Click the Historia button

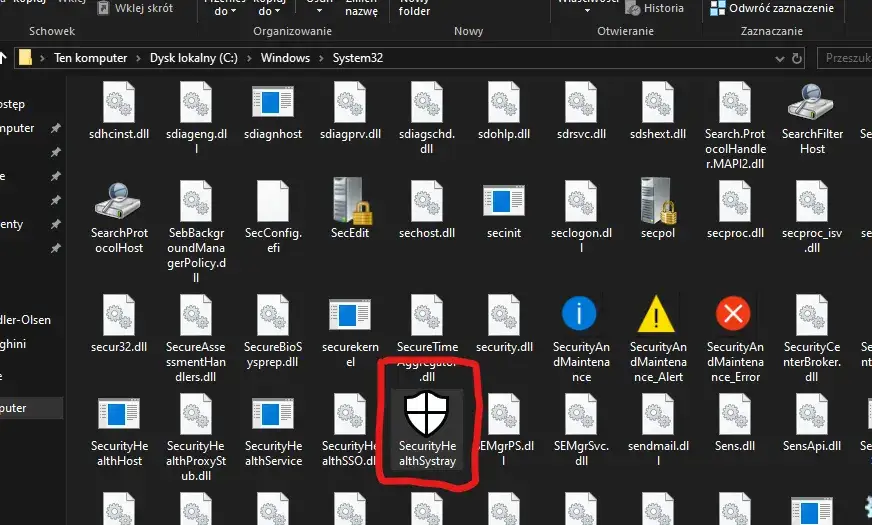coord(654,8)
